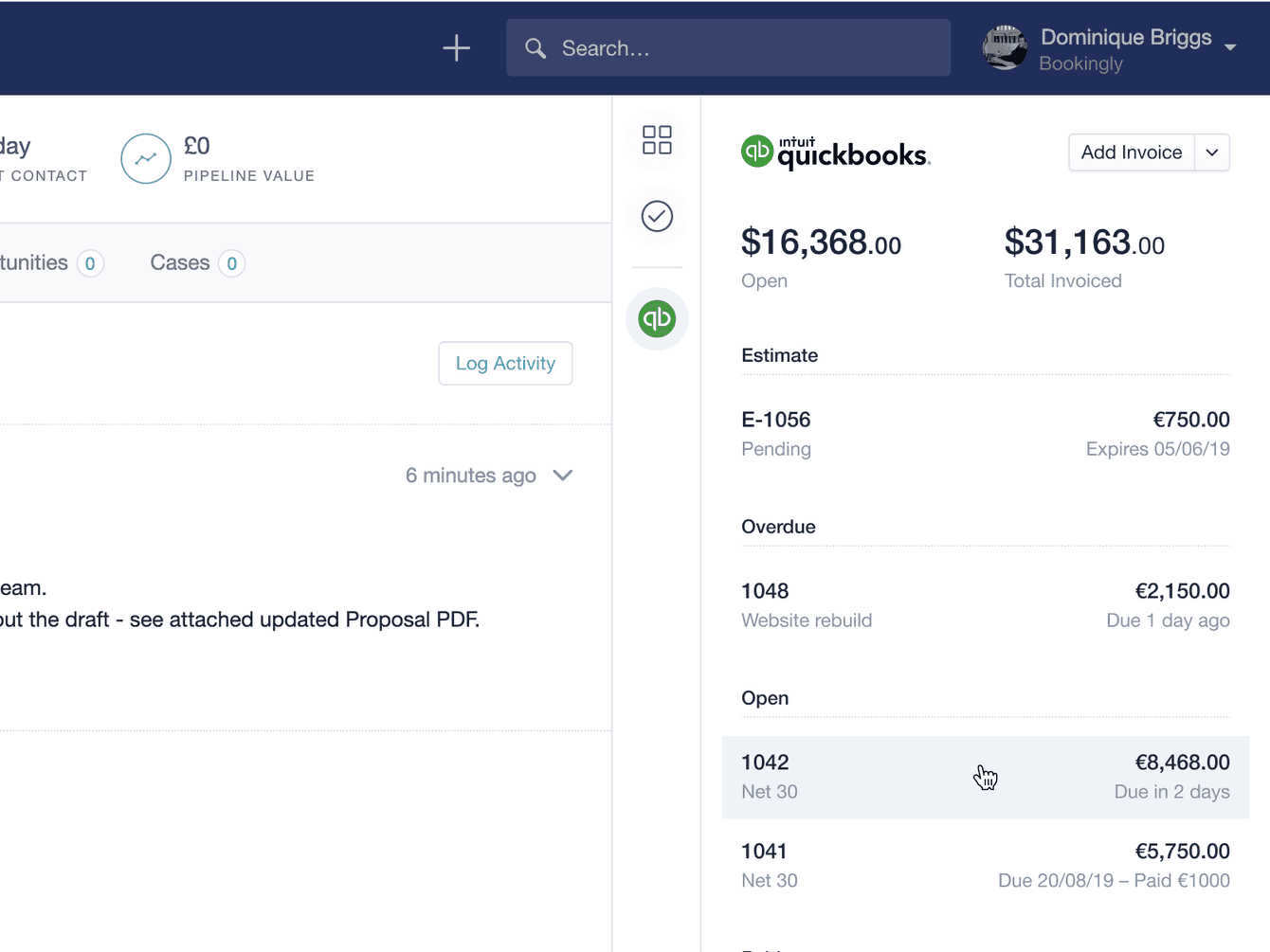The width and height of the screenshot is (1270, 952).
Task: Click 'Expires 05/06/19' text
Action: point(1158,449)
